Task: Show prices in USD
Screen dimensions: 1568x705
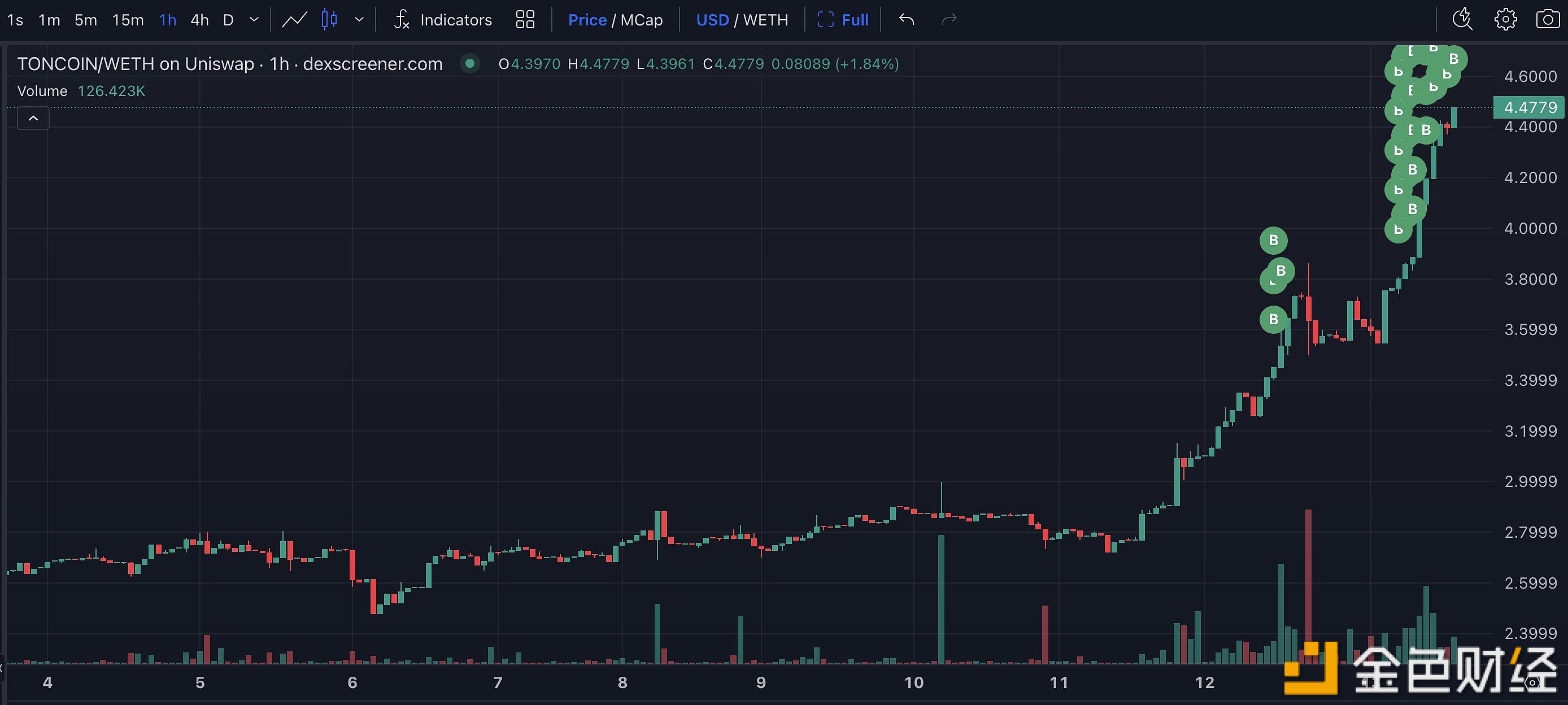Action: click(x=712, y=20)
